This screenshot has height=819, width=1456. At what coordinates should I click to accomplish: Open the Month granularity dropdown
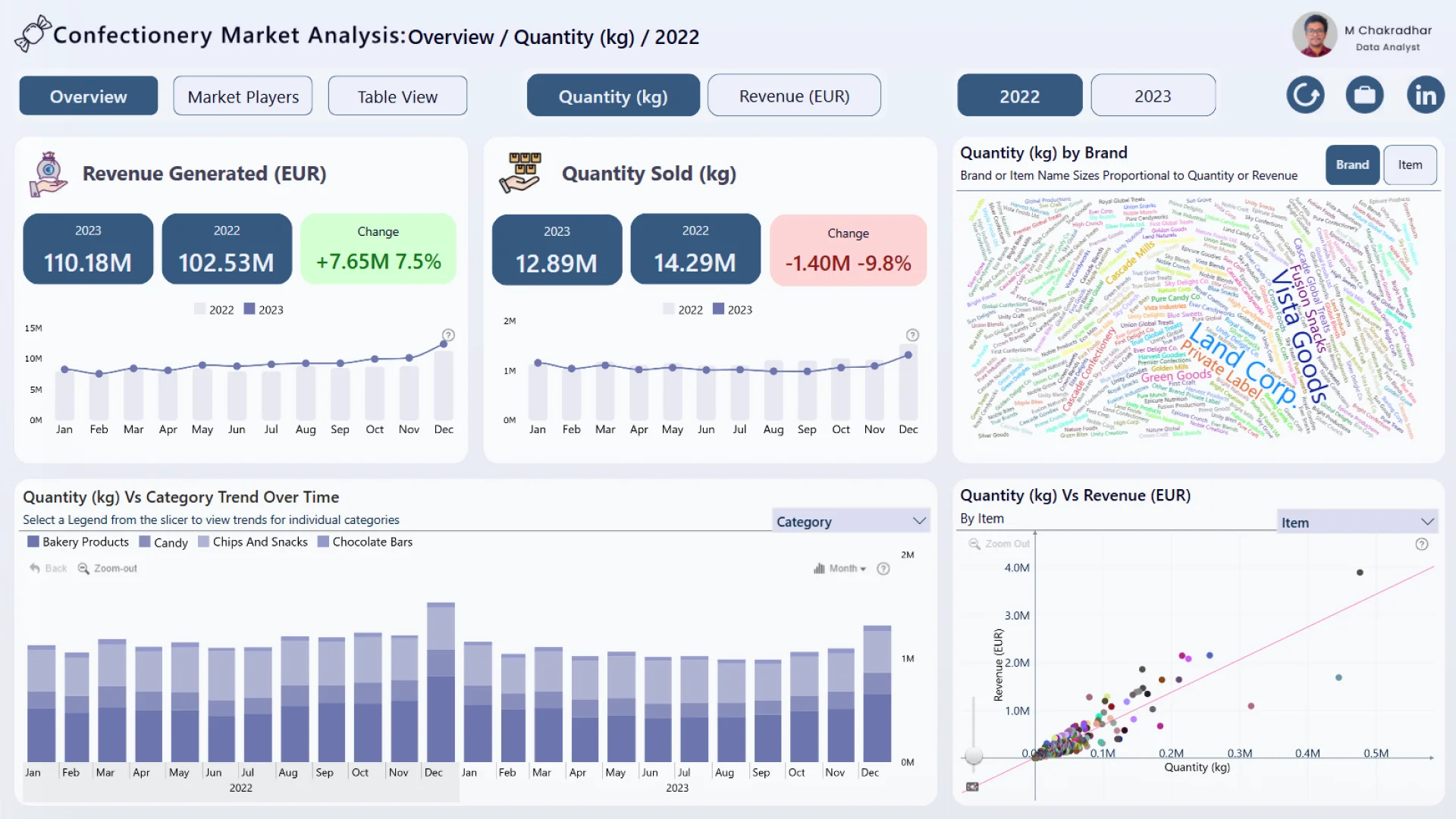point(847,569)
